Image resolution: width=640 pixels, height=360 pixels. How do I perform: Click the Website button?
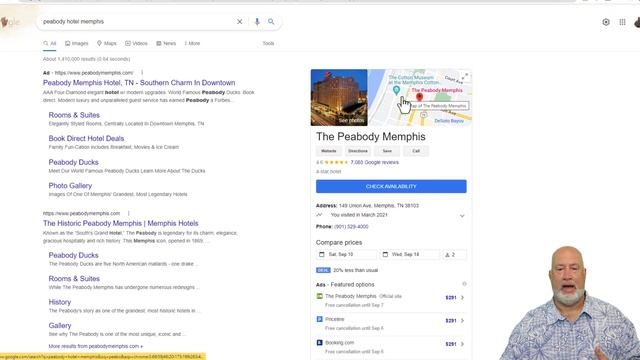(x=329, y=151)
